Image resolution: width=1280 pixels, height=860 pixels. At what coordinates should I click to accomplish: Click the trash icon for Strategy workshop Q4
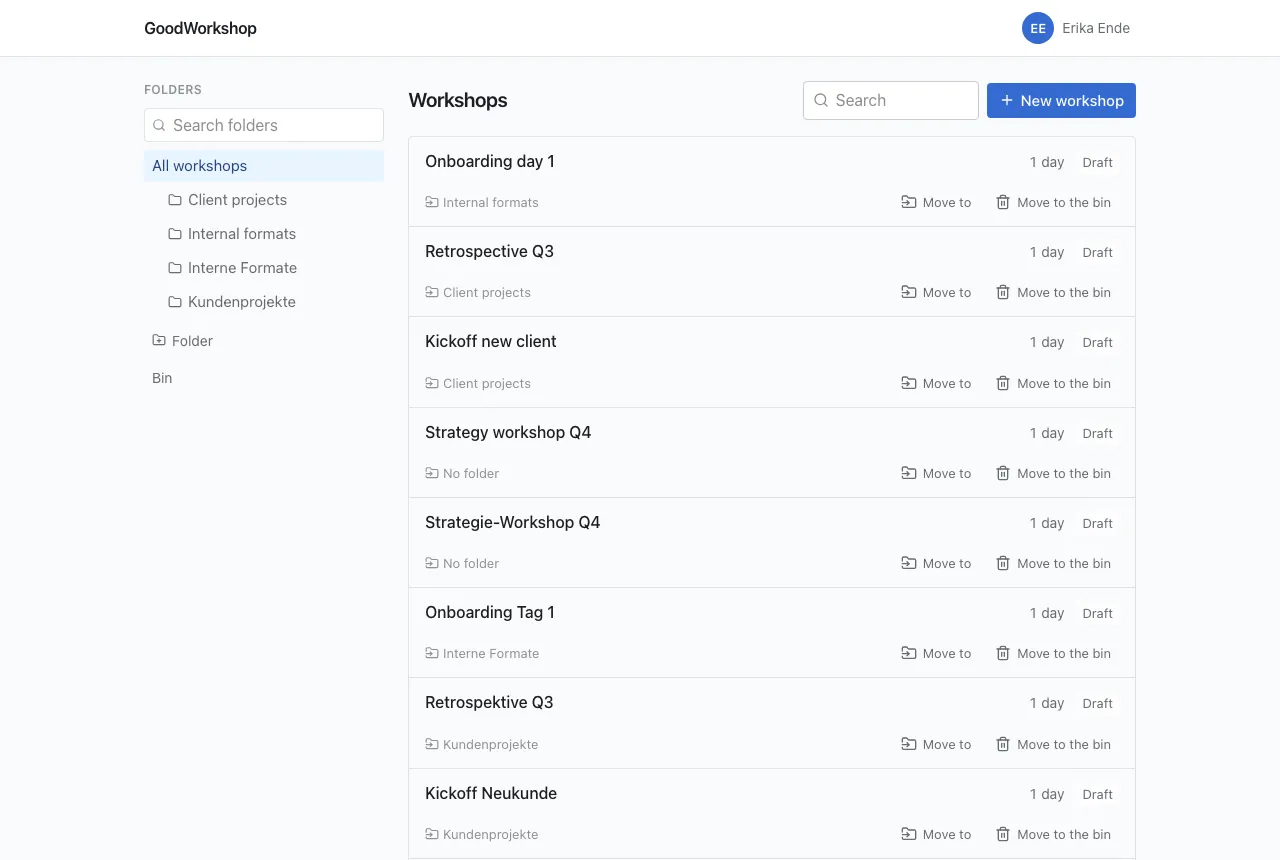(x=1003, y=473)
